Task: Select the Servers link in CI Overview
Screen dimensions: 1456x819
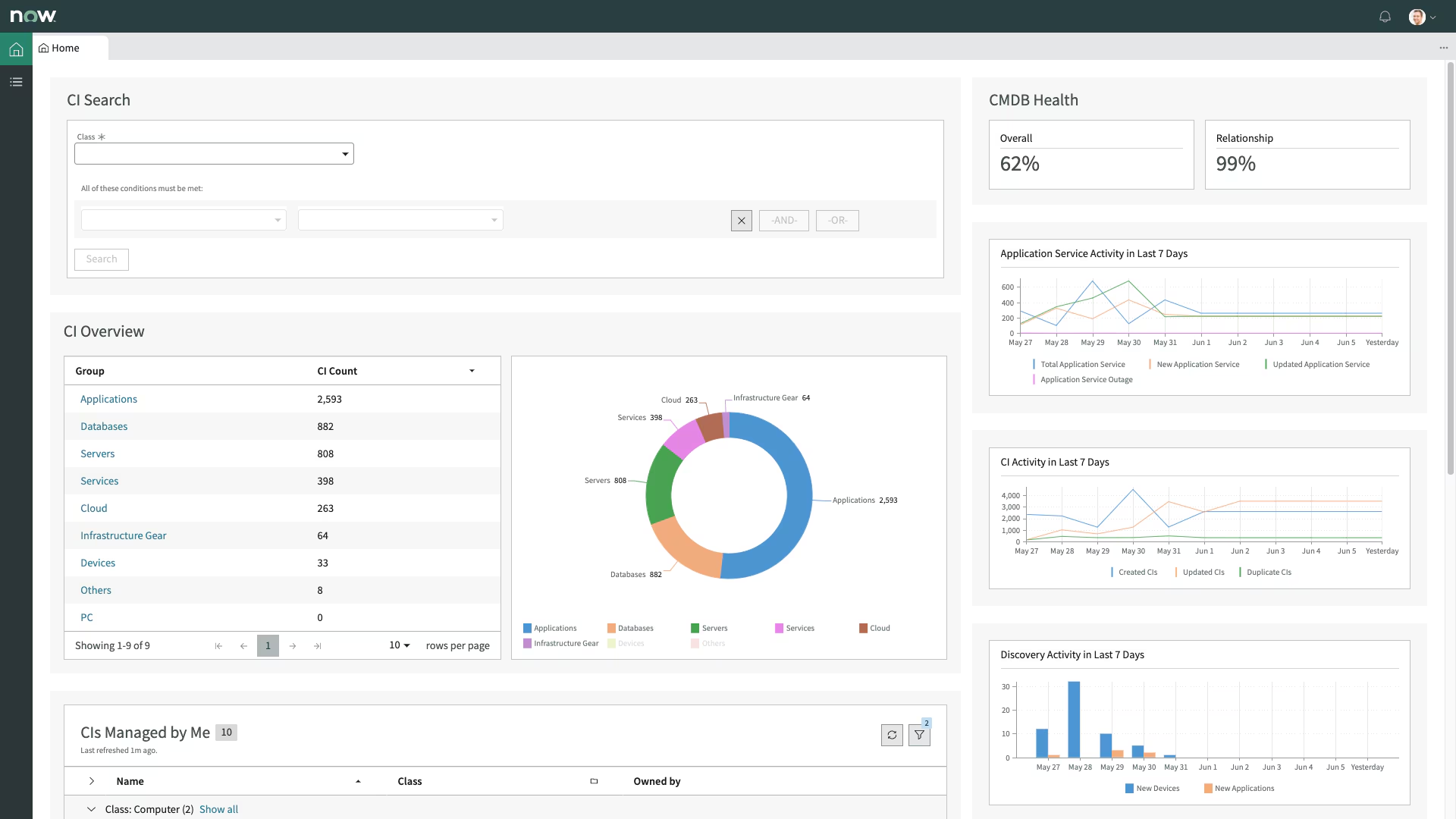Action: click(97, 453)
